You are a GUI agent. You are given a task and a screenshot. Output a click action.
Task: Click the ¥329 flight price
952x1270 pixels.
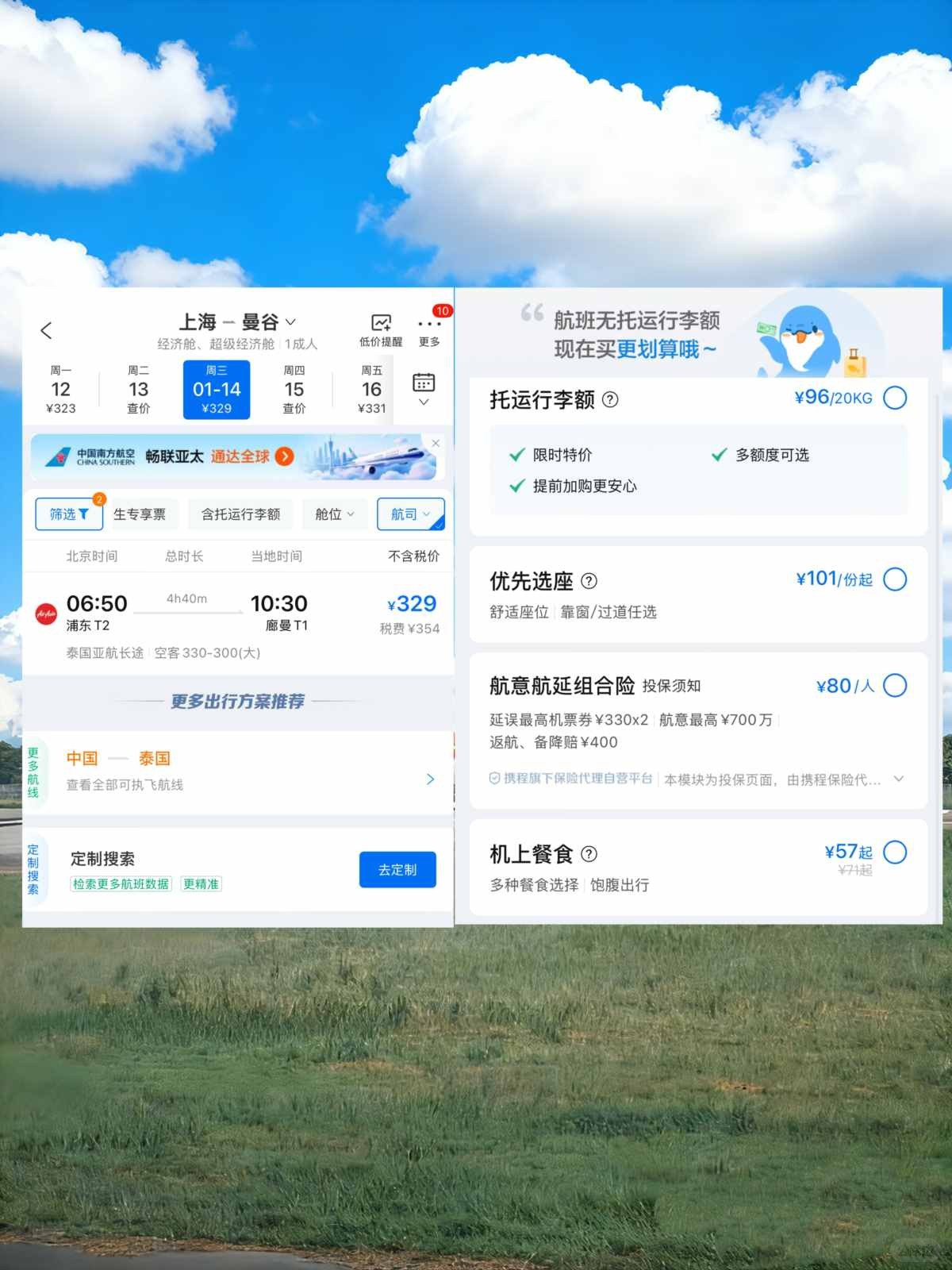coord(412,604)
